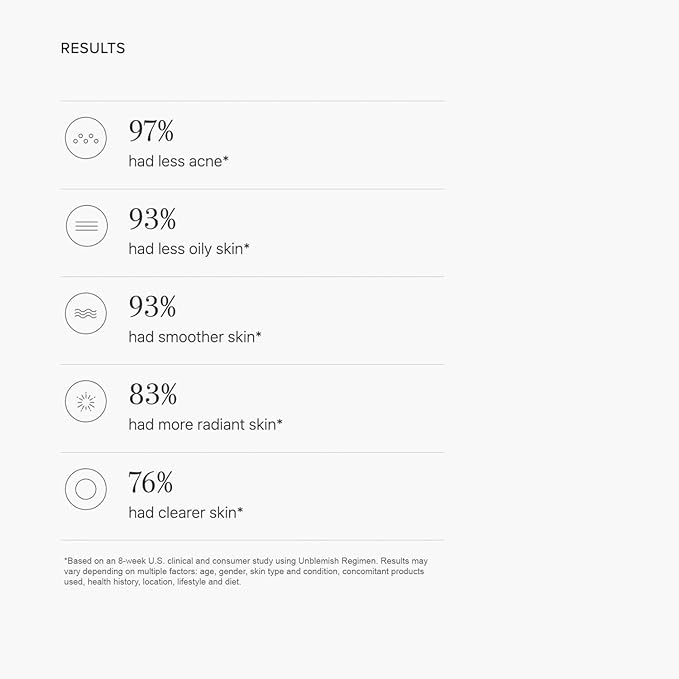679x679 pixels.
Task: Select the "had less acne*" label
Action: (179, 161)
